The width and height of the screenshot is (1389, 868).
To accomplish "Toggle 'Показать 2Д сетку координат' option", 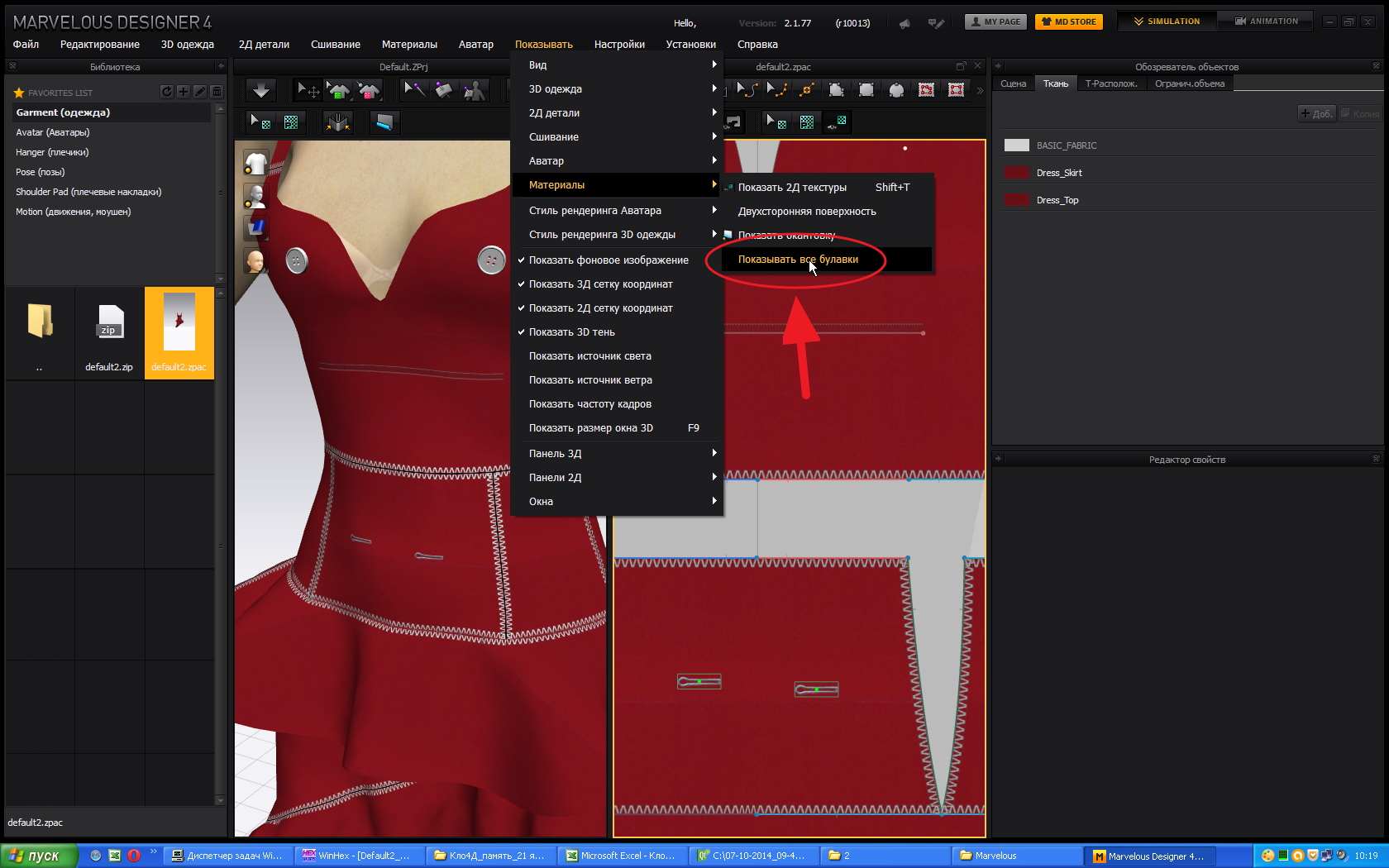I will (601, 308).
